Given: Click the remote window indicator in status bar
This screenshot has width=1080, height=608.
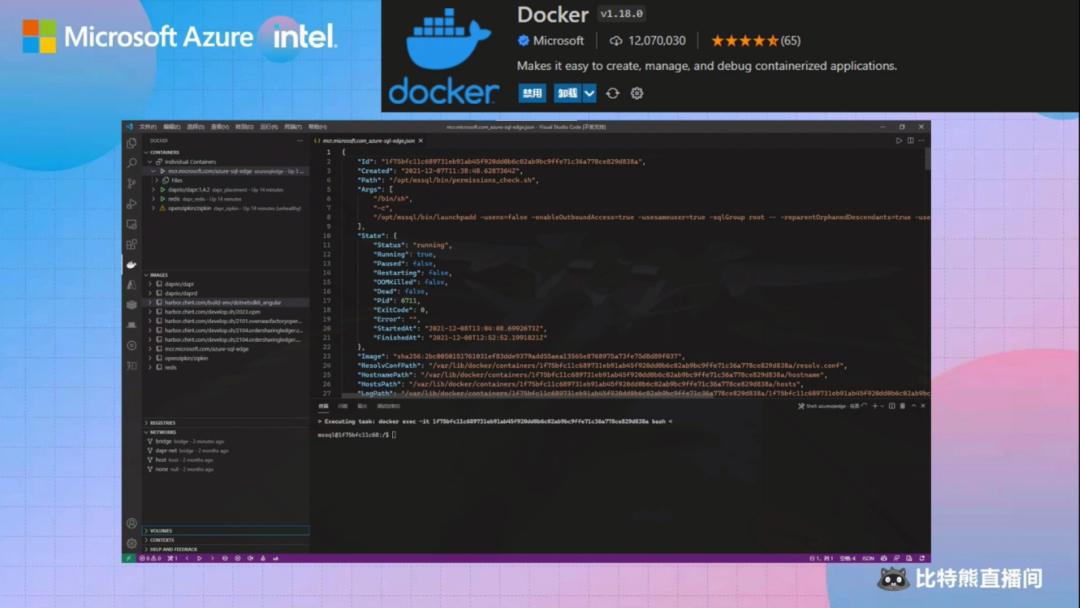Looking at the screenshot, I should point(128,558).
